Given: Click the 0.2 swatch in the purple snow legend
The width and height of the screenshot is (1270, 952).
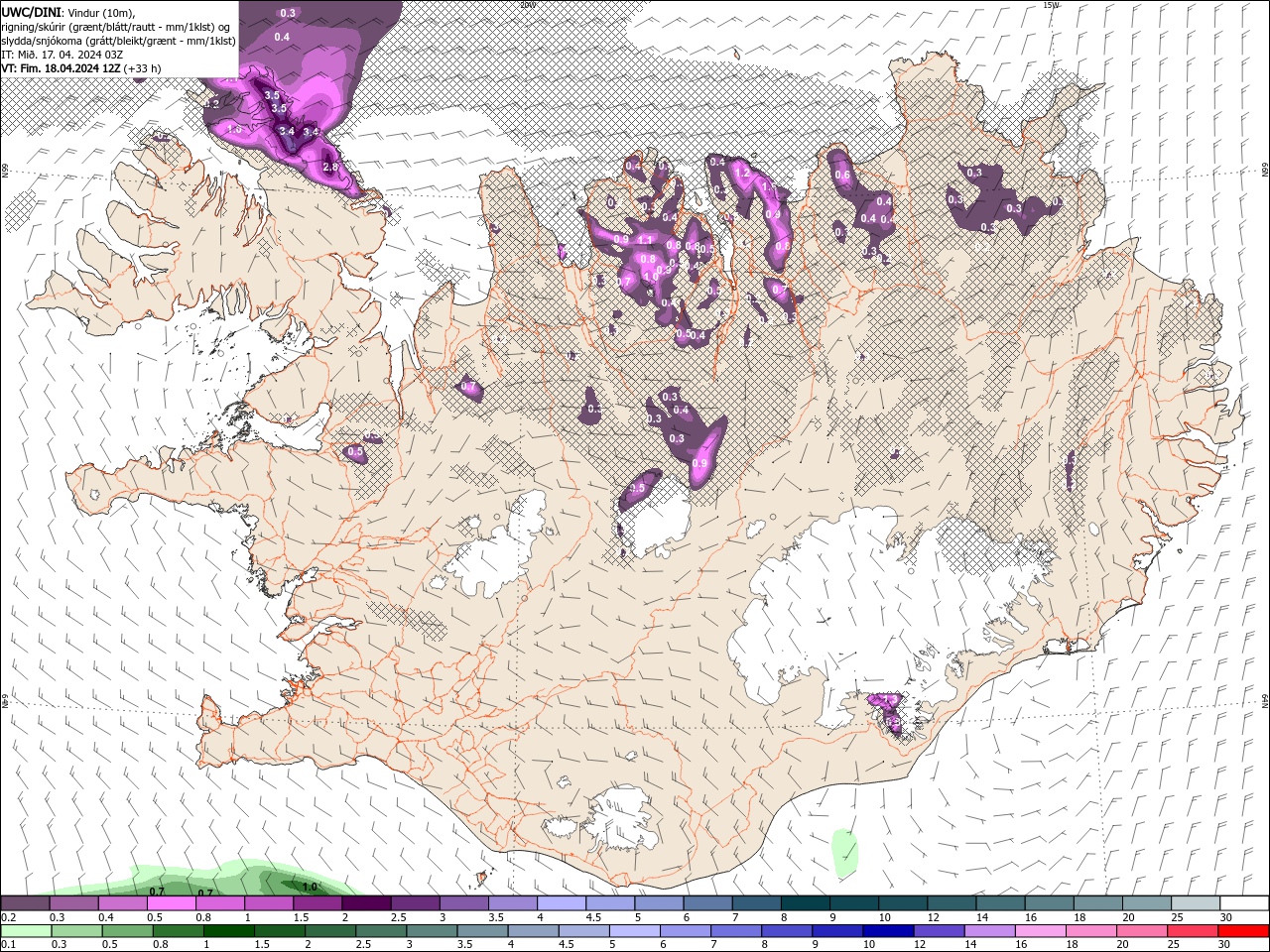Looking at the screenshot, I should click(25, 903).
